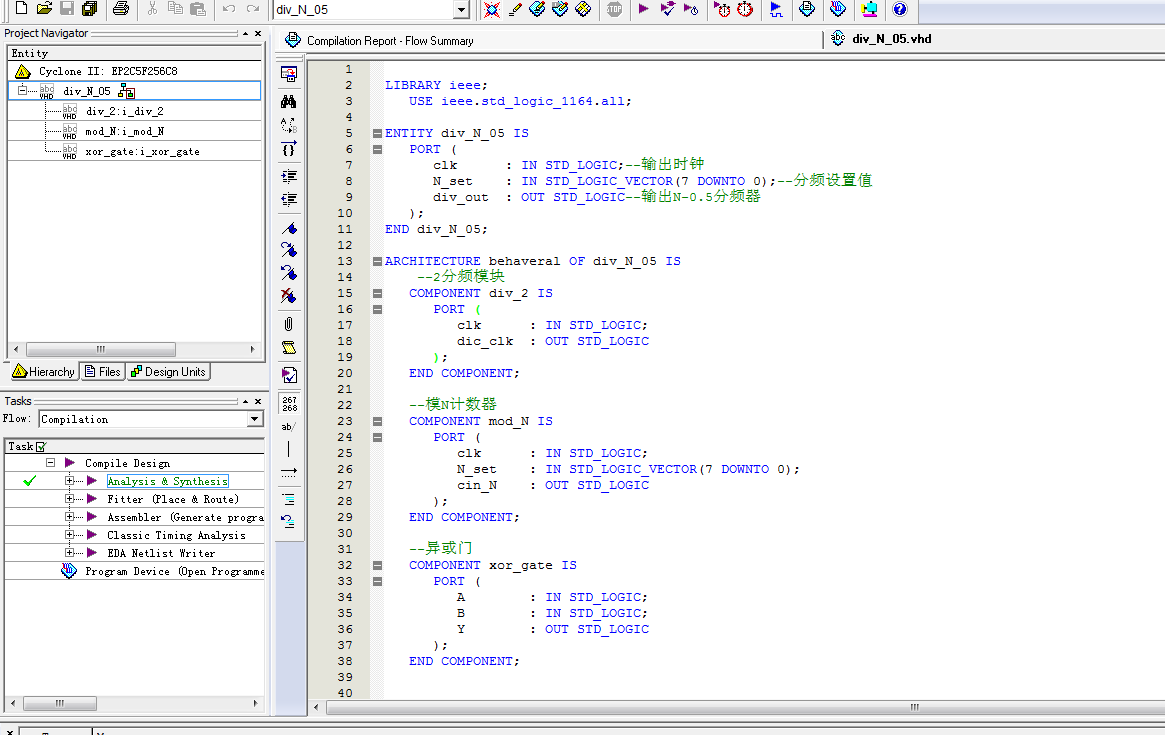1165x735 pixels.
Task: Toggle case with the ab/ icon
Action: point(289,425)
